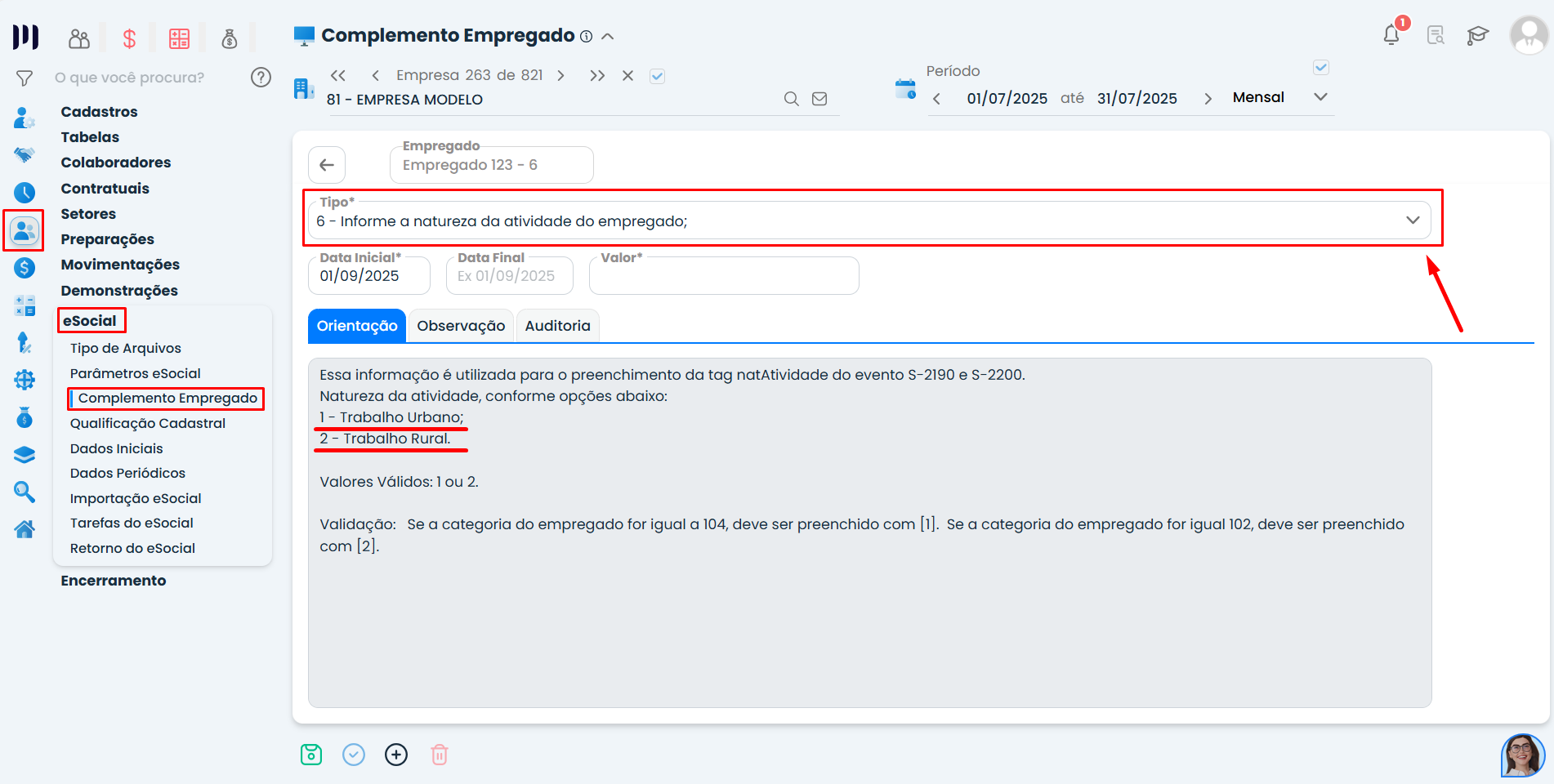Go to the next period
This screenshot has height=784, width=1554.
(x=1208, y=99)
